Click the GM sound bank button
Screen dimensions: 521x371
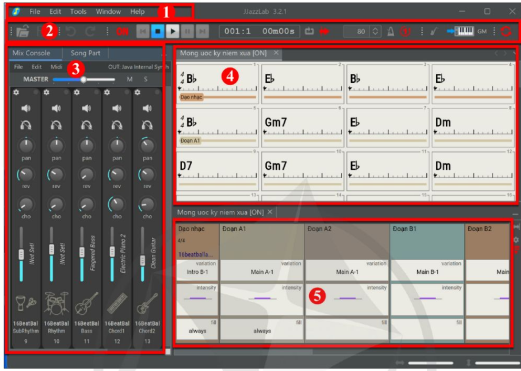coord(482,31)
